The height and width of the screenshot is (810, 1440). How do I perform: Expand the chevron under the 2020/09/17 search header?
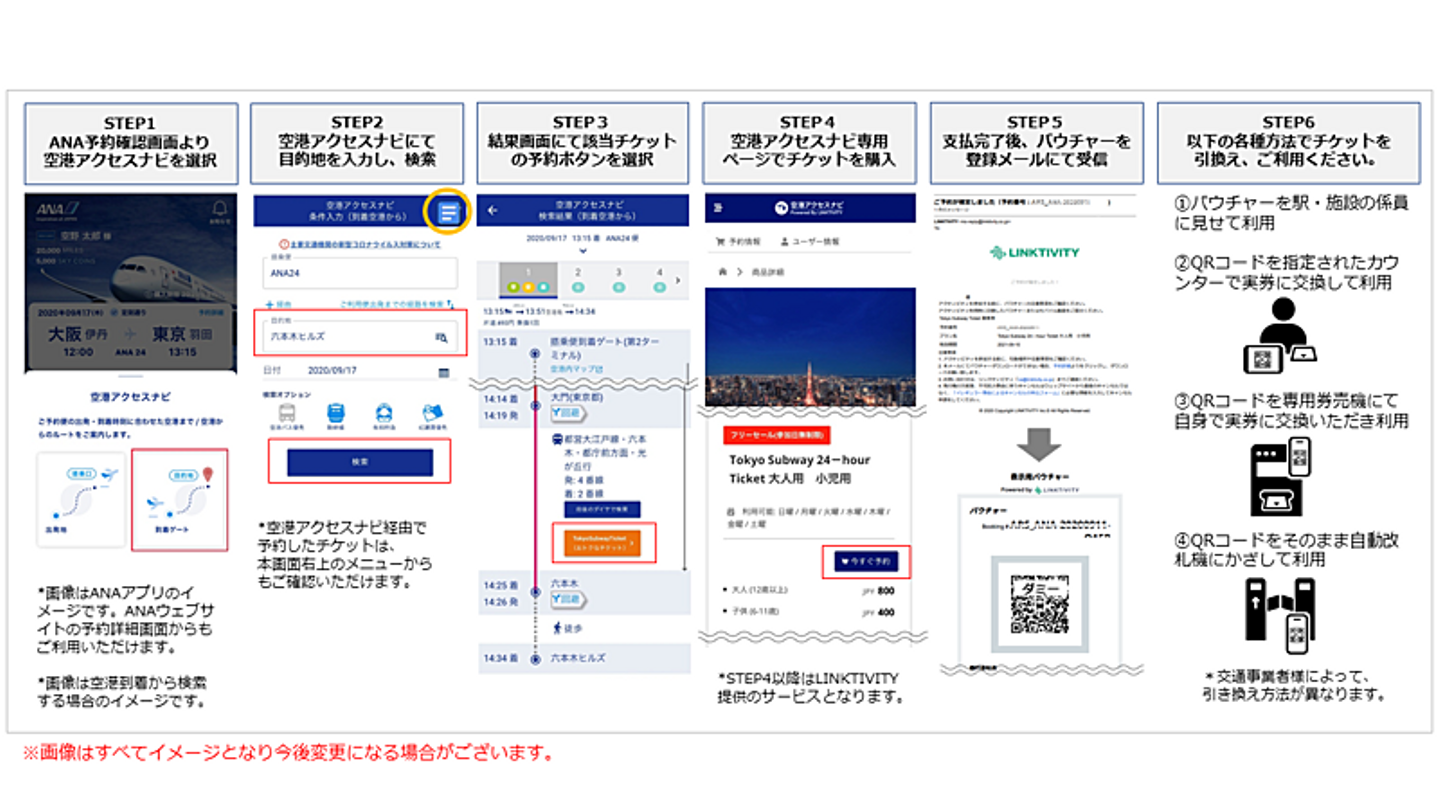584,252
